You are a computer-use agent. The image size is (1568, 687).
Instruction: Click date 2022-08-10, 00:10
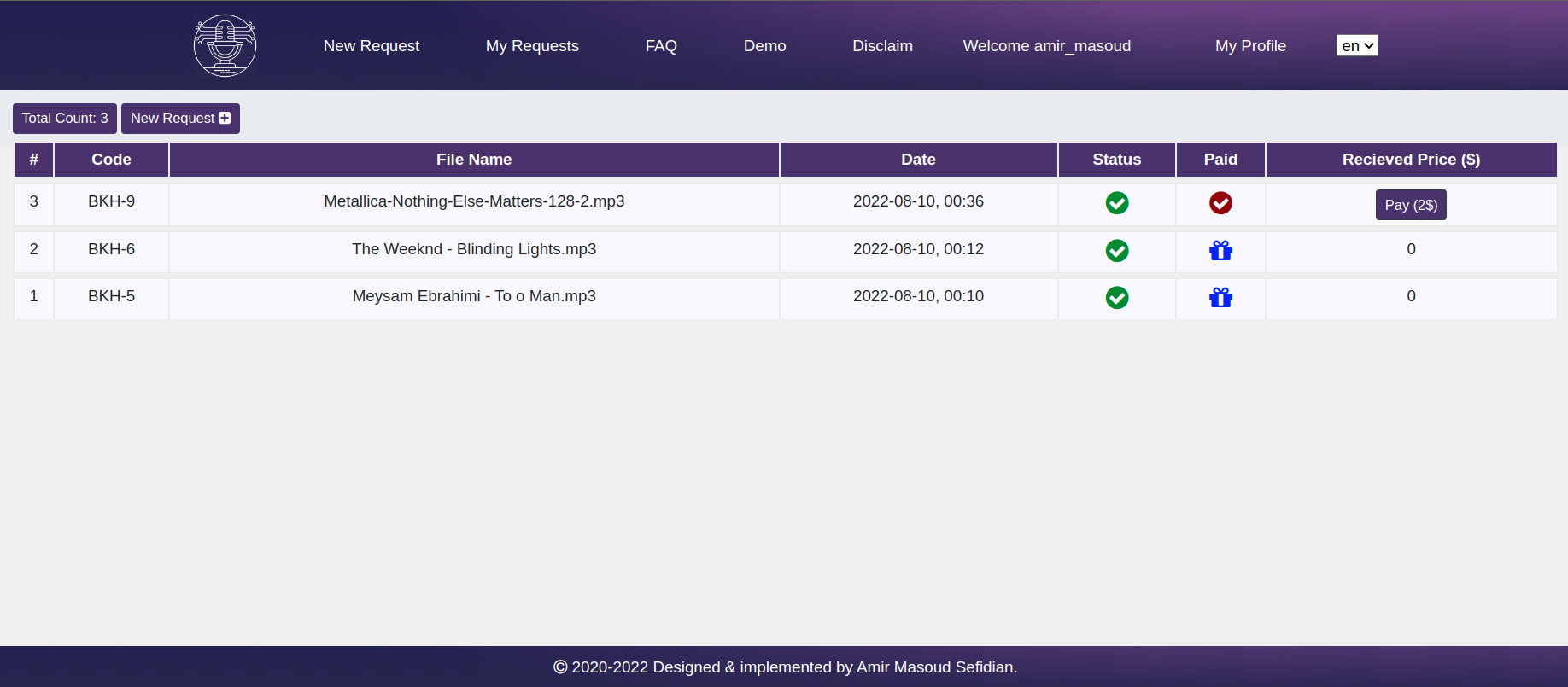918,296
